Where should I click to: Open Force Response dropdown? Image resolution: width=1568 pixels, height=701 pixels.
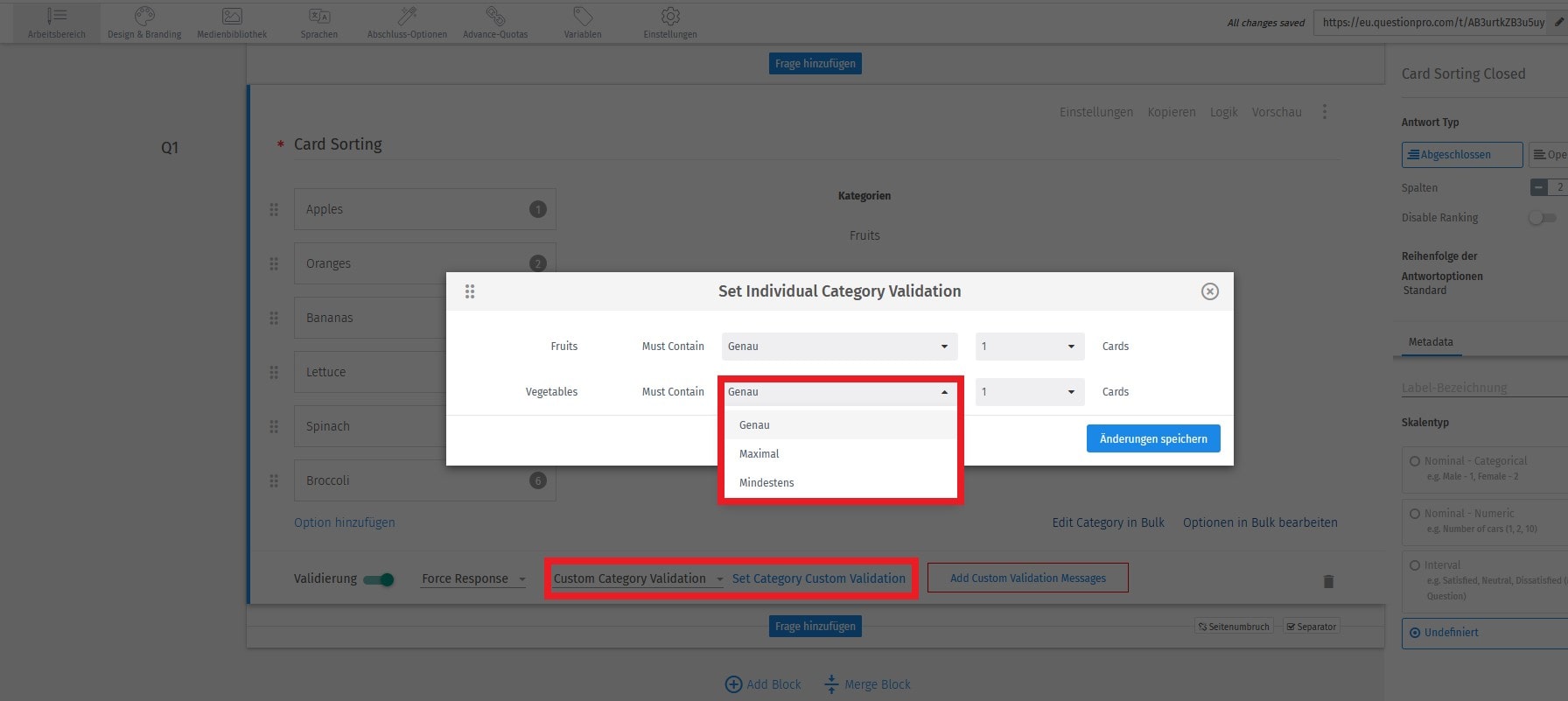473,578
